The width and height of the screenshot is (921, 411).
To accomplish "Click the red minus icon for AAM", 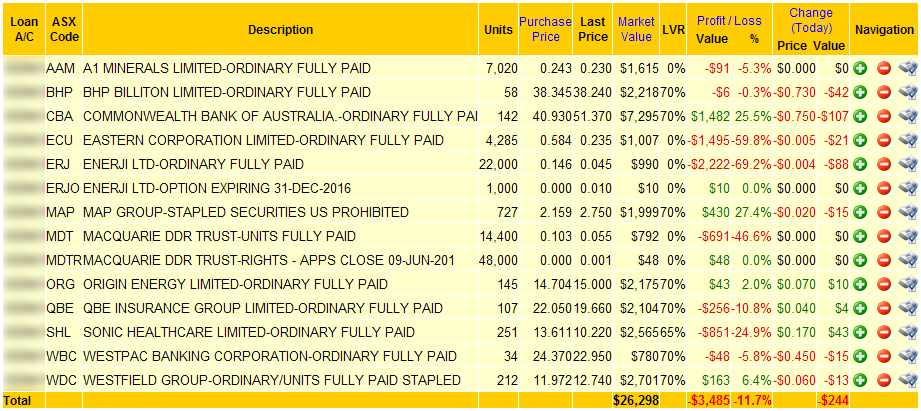I will tap(884, 68).
